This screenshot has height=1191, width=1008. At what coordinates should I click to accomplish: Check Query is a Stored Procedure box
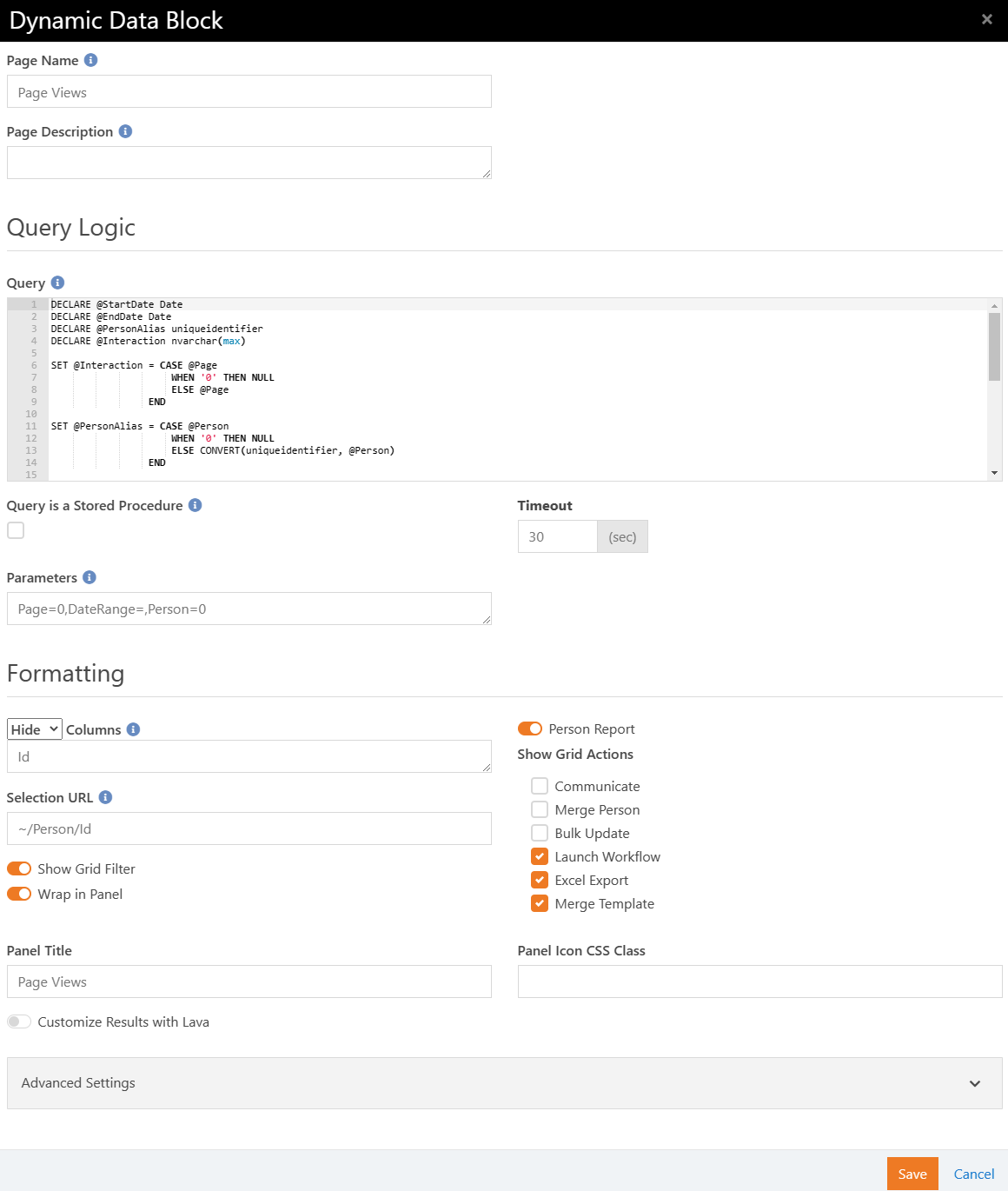pos(16,530)
